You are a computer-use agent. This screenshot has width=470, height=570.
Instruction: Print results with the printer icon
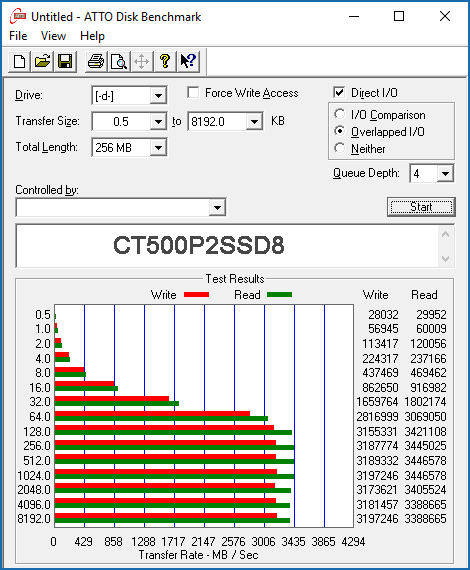click(96, 61)
